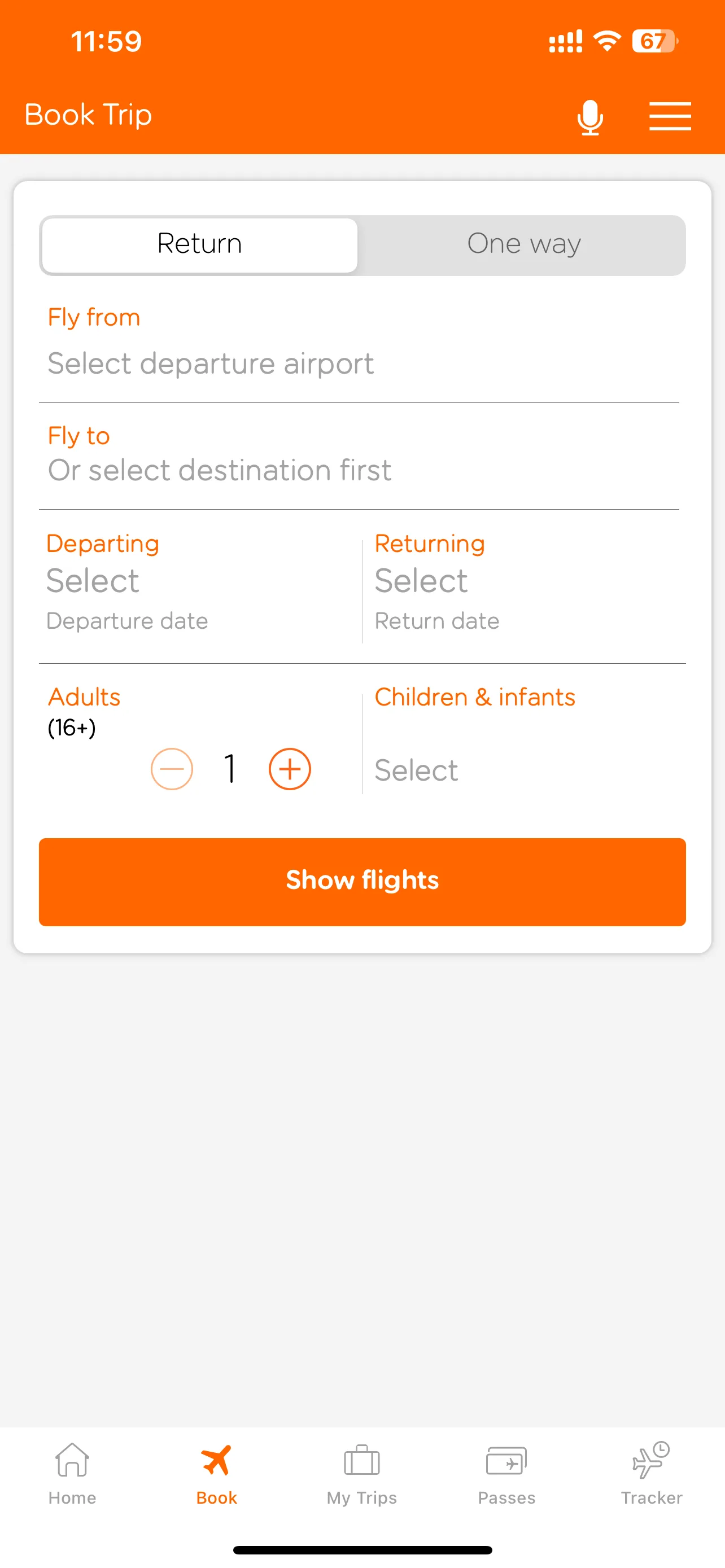The width and height of the screenshot is (725, 1568).
Task: Tap the battery indicator in status bar
Action: 654,41
